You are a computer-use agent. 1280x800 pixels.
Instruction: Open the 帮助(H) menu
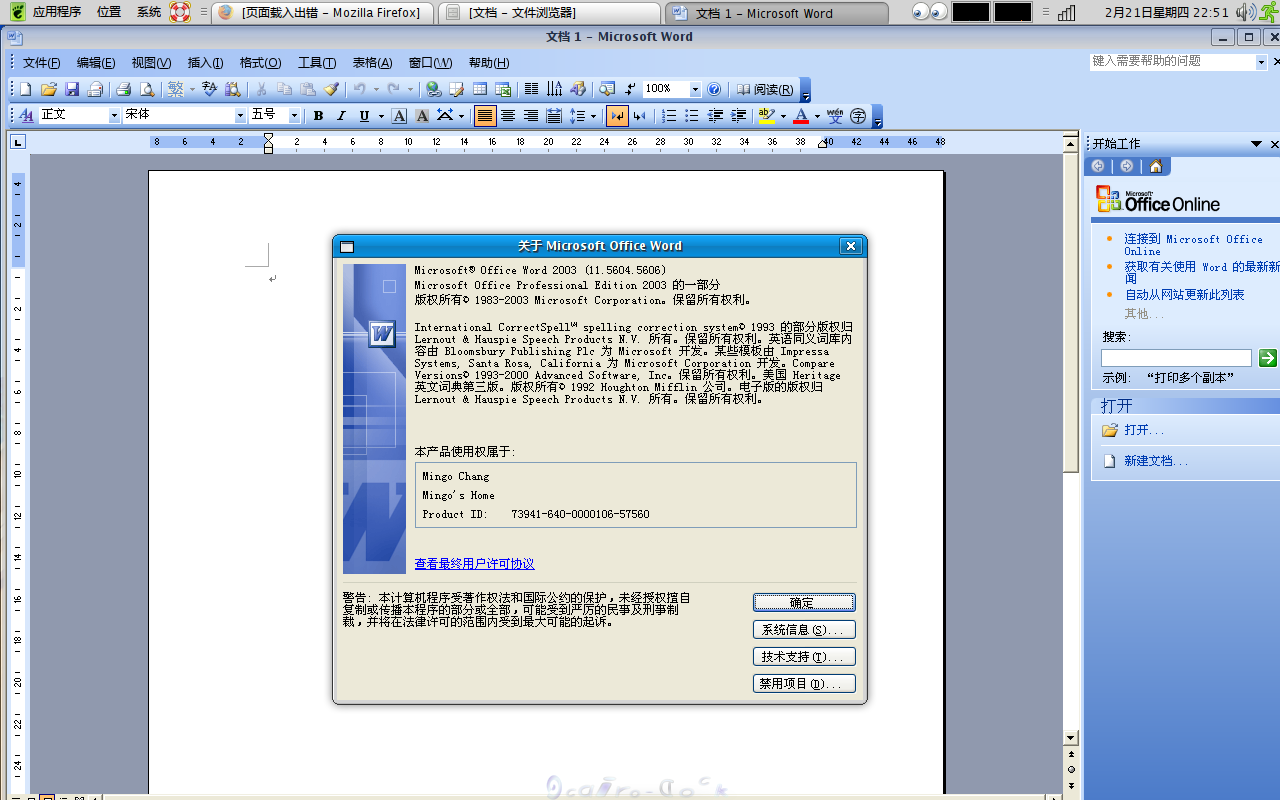[x=488, y=63]
